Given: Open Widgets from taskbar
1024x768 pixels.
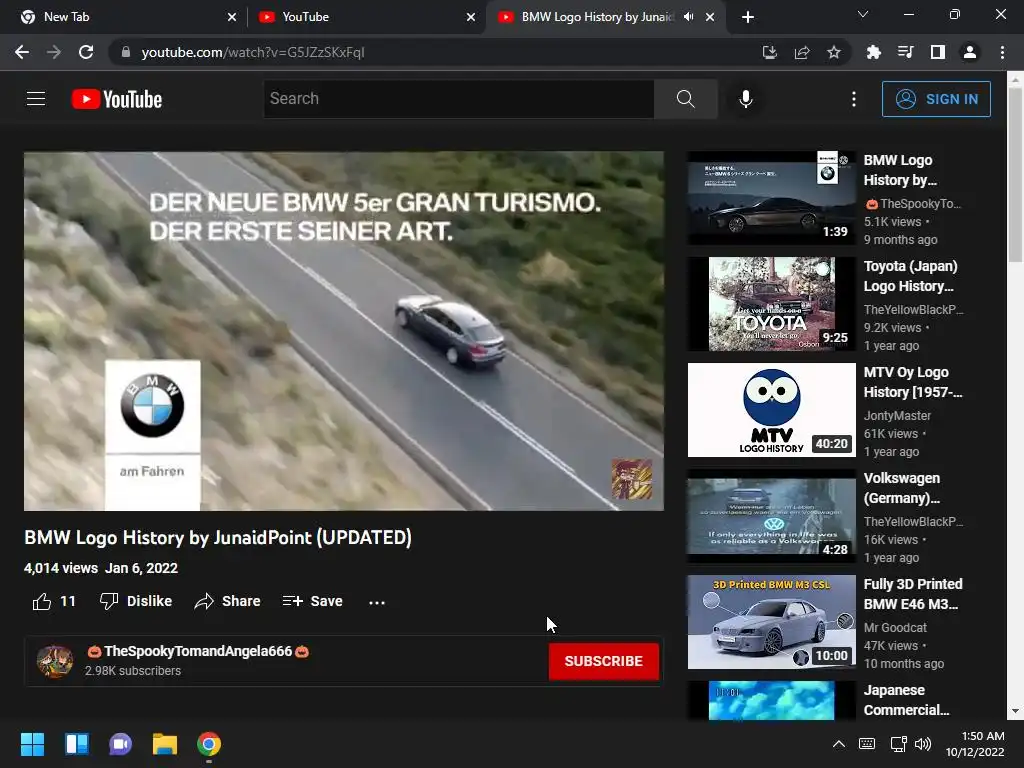Looking at the screenshot, I should point(76,744).
